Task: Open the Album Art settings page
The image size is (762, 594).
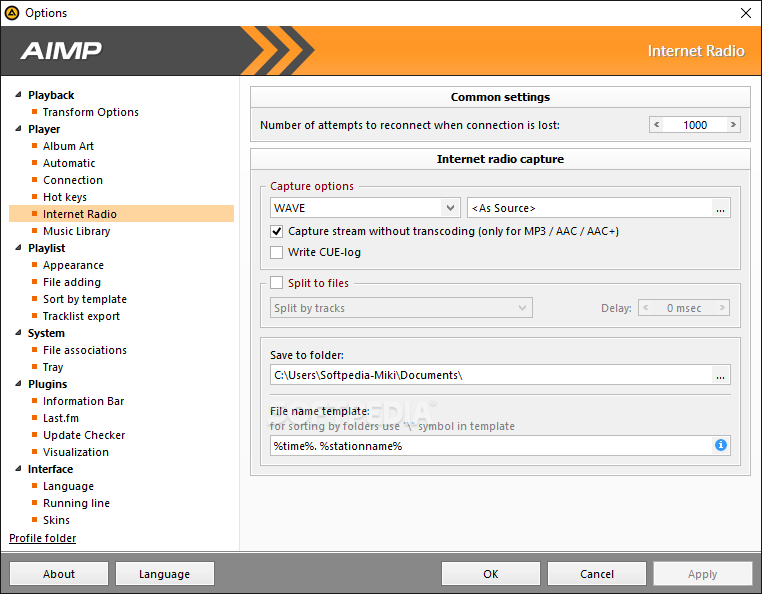Action: [68, 146]
